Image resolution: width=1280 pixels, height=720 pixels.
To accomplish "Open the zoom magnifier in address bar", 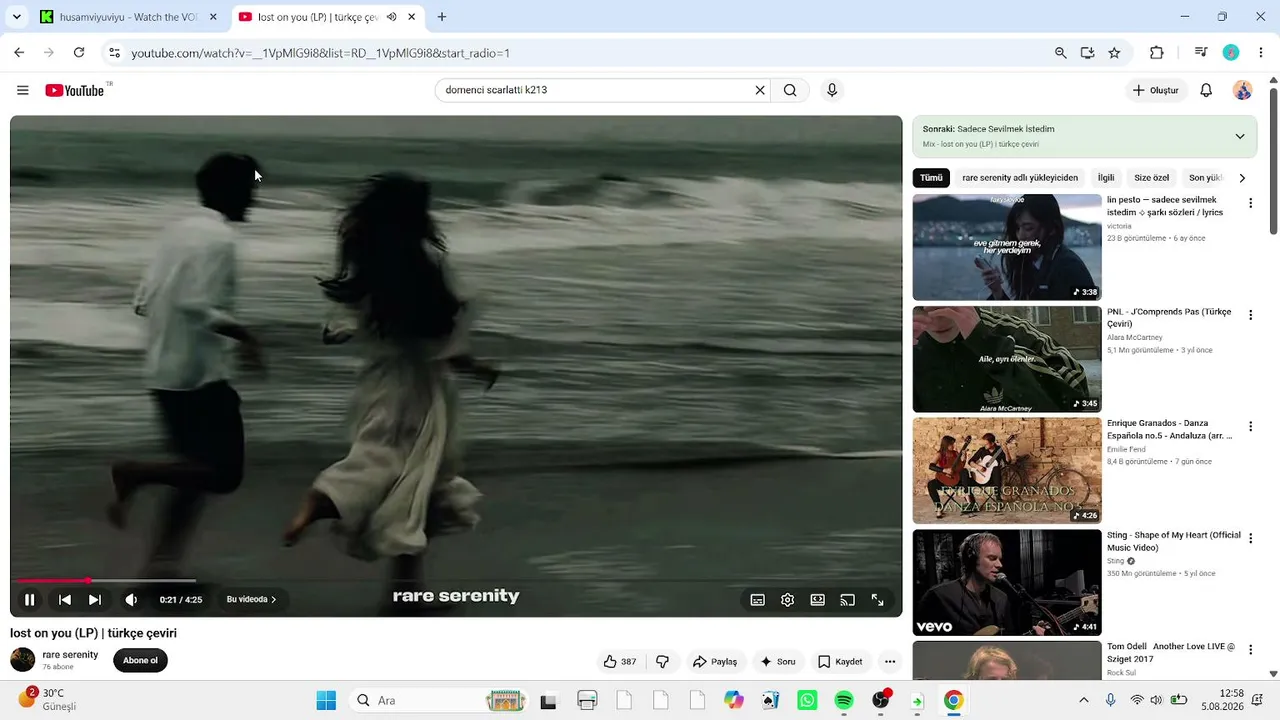I will (x=1061, y=53).
